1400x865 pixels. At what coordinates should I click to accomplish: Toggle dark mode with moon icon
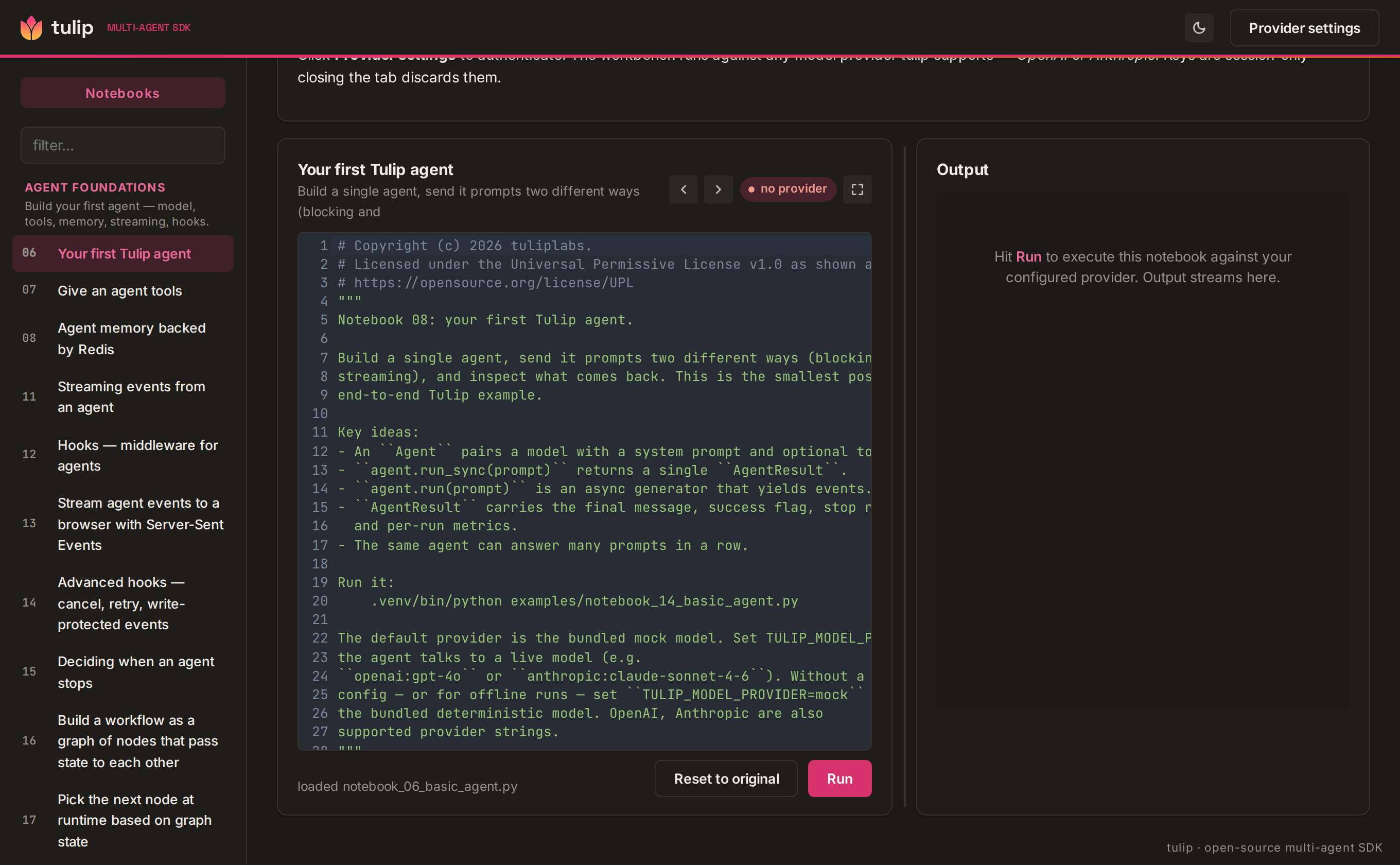1199,27
